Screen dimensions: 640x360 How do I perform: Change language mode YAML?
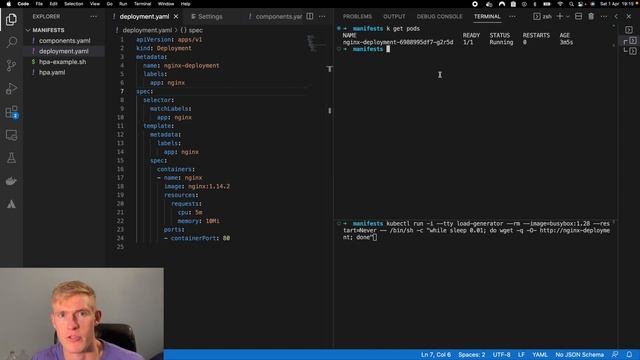click(x=540, y=355)
